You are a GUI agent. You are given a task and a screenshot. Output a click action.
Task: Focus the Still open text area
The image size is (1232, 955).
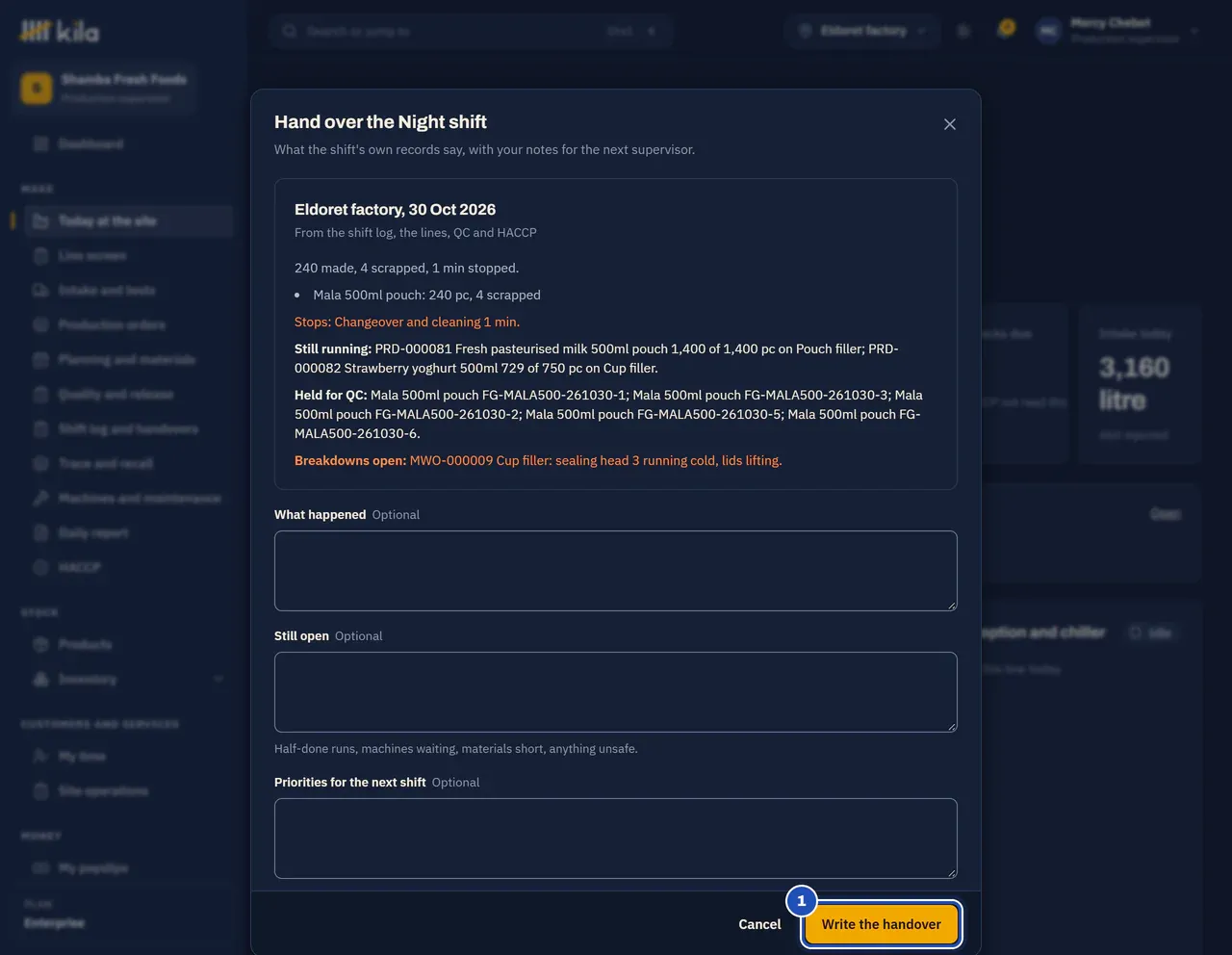tap(616, 692)
